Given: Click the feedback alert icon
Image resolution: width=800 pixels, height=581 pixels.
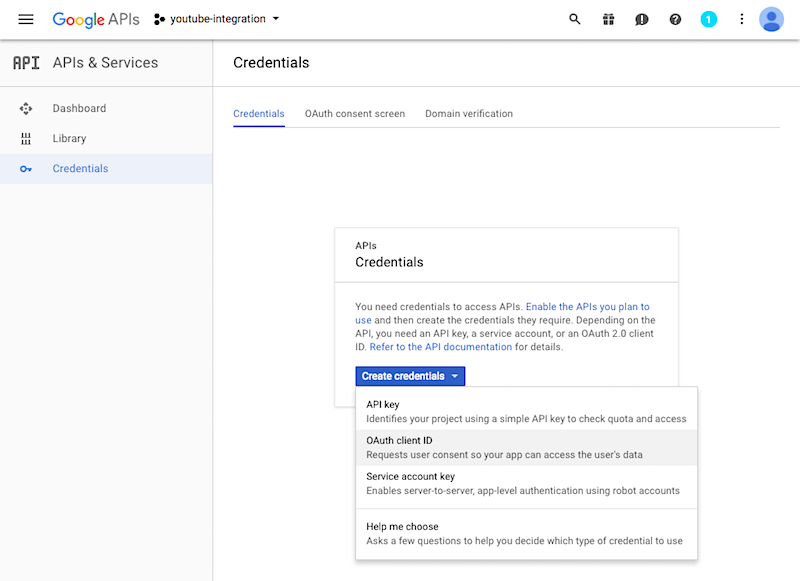Looking at the screenshot, I should 642,19.
